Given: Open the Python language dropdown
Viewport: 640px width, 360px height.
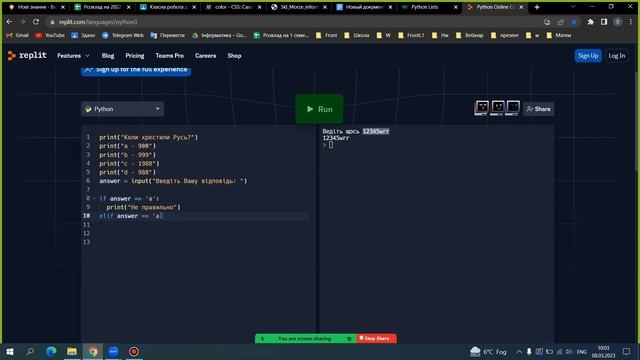Looking at the screenshot, I should point(122,109).
